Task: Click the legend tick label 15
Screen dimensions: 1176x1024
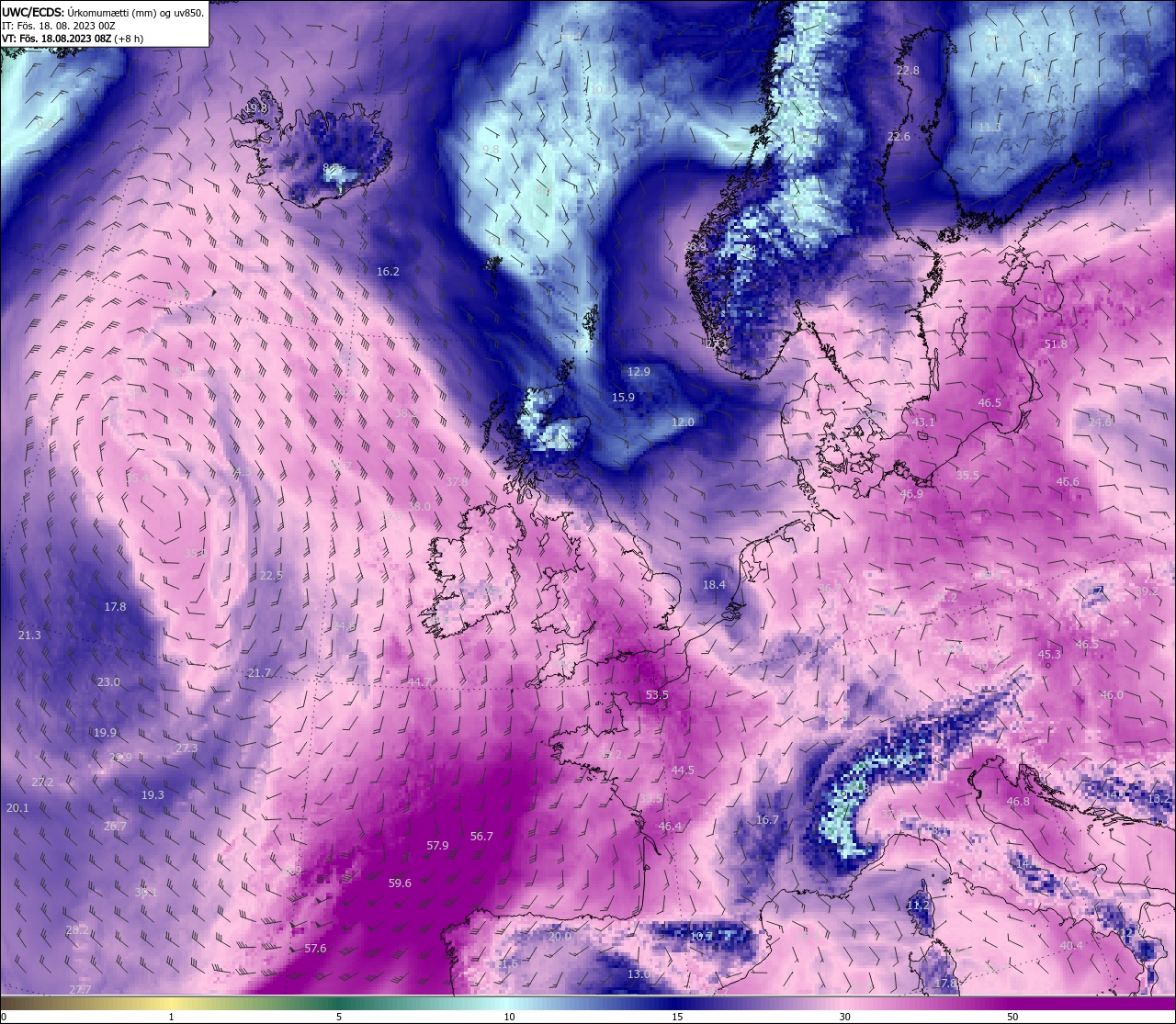Action: coord(676,1017)
